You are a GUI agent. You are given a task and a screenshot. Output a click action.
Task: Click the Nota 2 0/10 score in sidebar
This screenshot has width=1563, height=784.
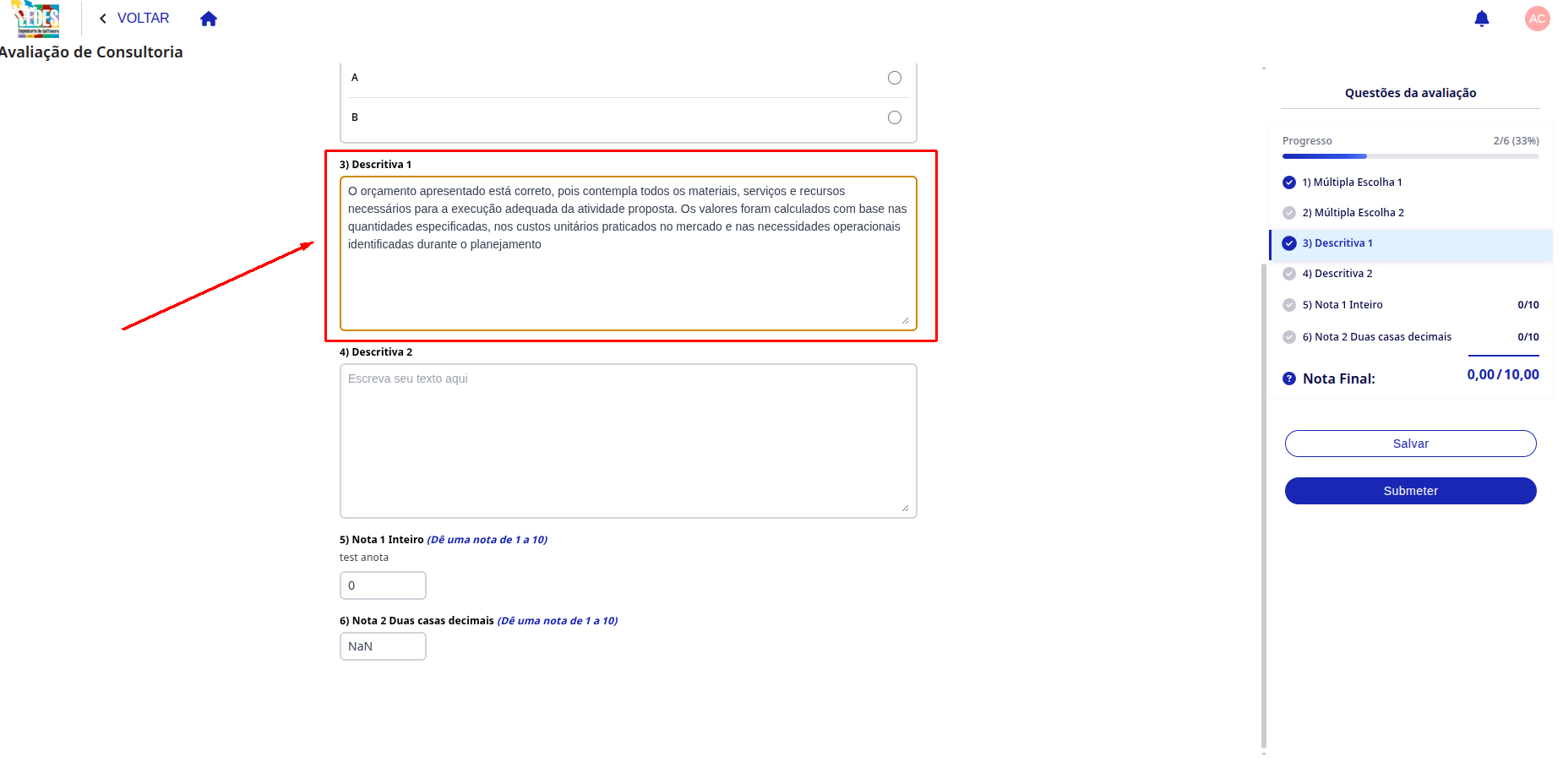tap(1528, 337)
